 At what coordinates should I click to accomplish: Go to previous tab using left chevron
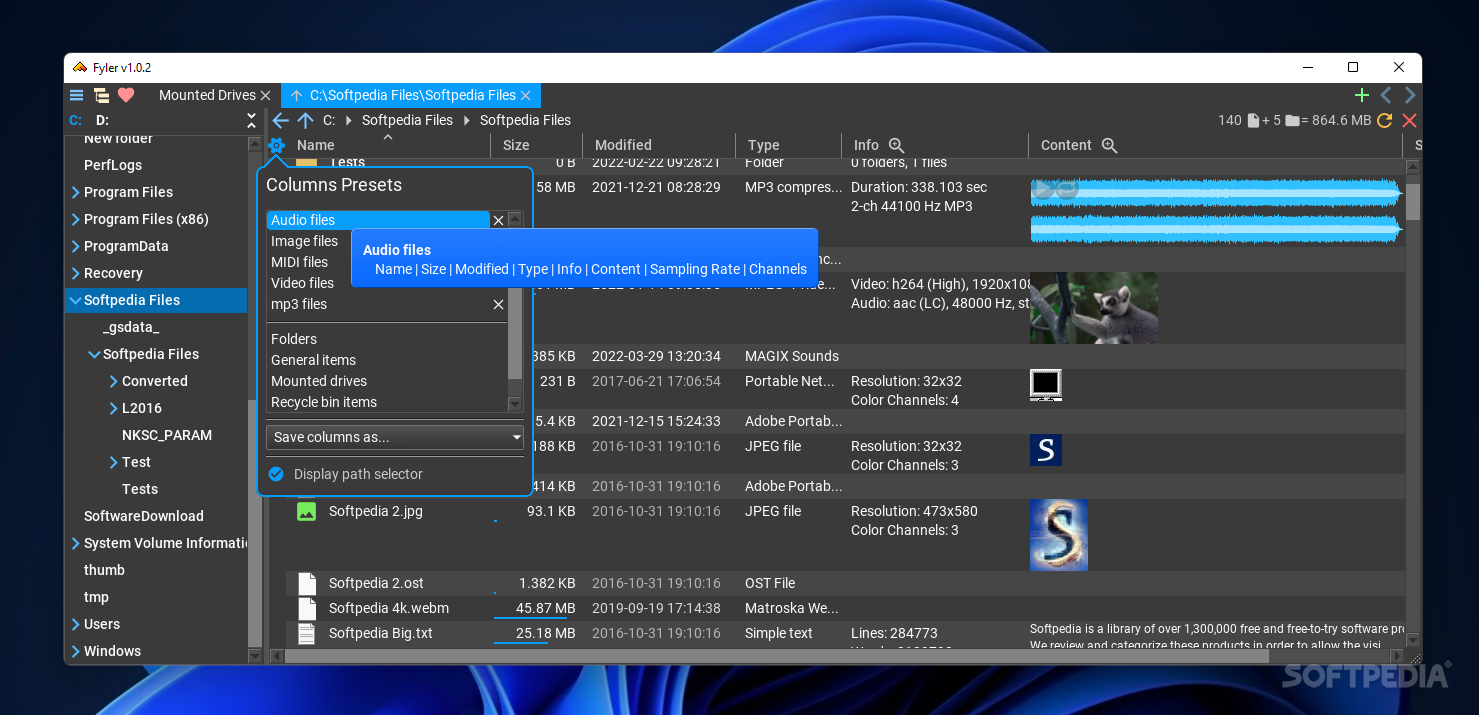[1386, 95]
